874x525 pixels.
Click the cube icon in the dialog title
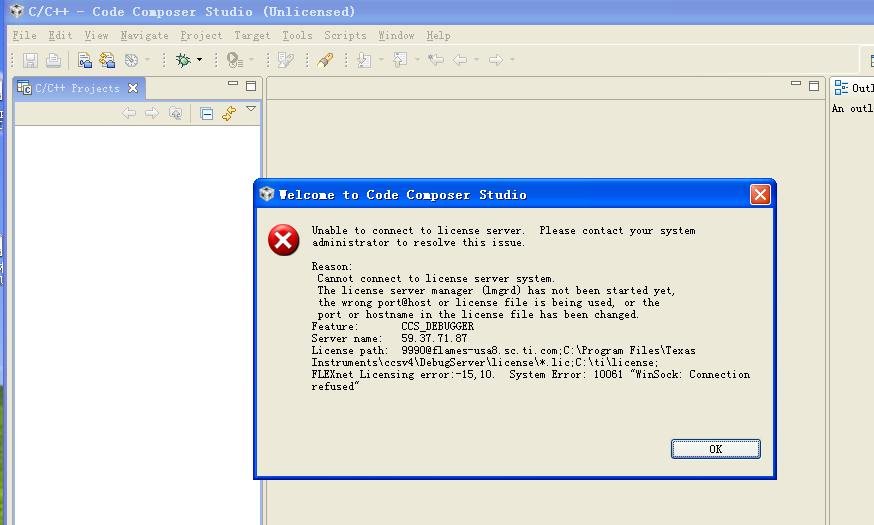point(267,194)
